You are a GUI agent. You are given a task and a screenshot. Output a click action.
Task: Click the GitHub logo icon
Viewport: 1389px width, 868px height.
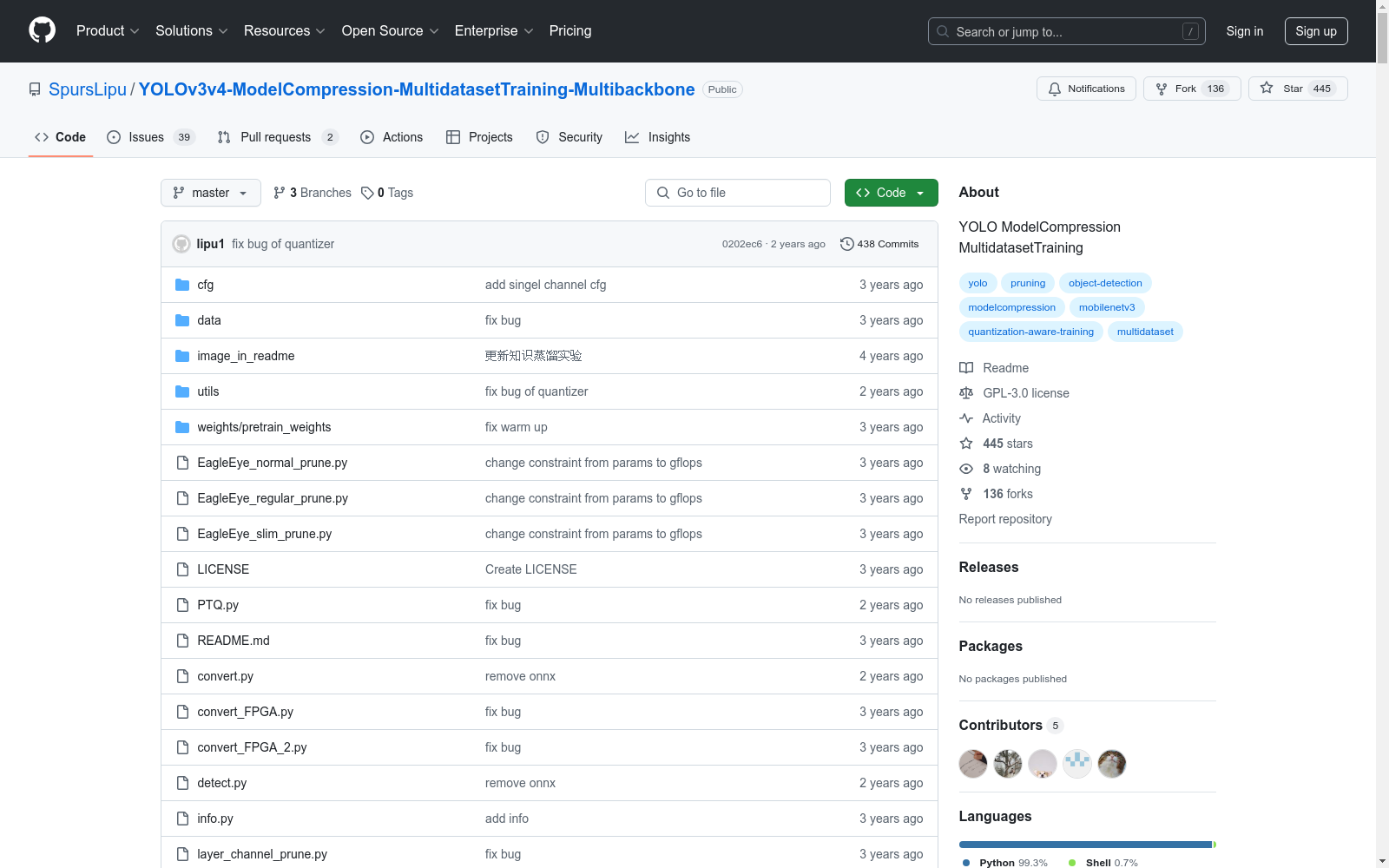pos(42,30)
